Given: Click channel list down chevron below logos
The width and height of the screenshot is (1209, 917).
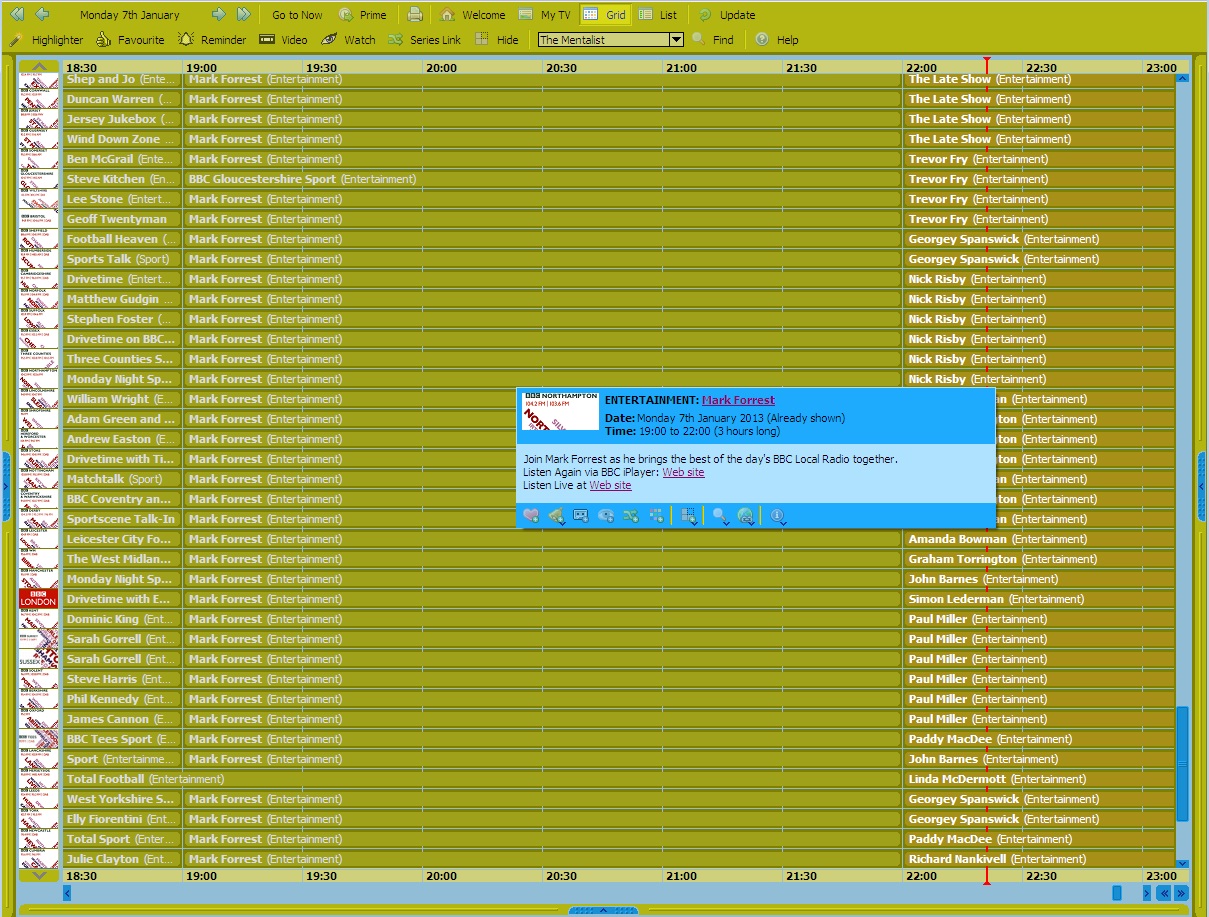Looking at the screenshot, I should coord(39,875).
